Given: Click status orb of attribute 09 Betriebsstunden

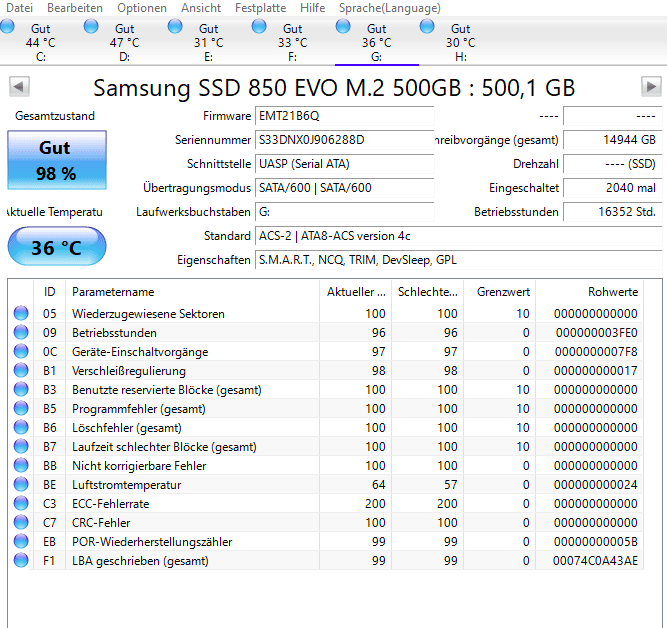Looking at the screenshot, I should coord(21,332).
